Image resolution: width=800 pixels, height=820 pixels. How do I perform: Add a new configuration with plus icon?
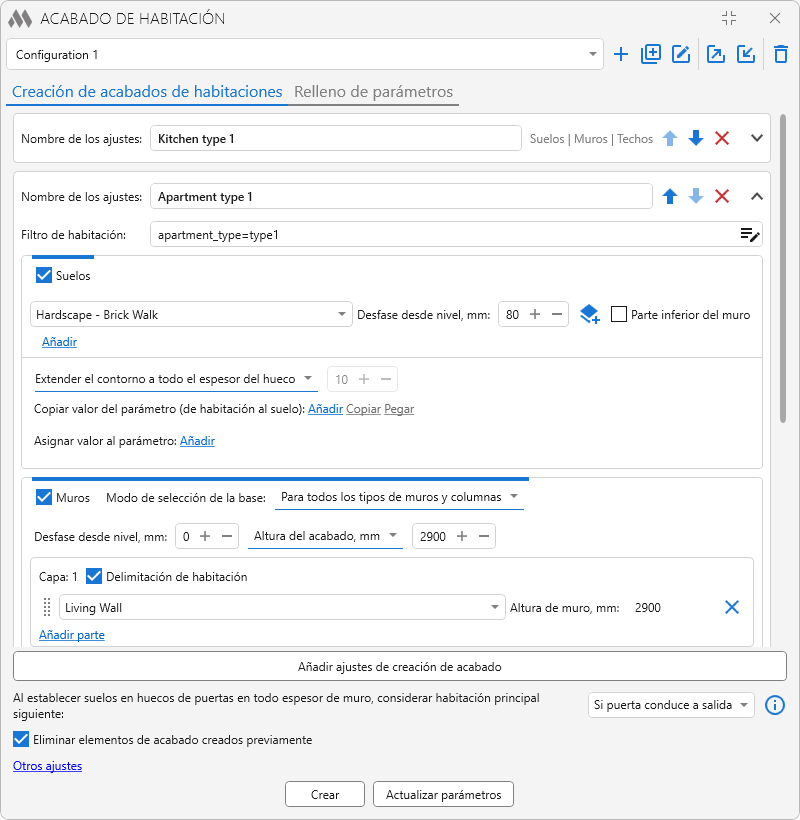621,54
